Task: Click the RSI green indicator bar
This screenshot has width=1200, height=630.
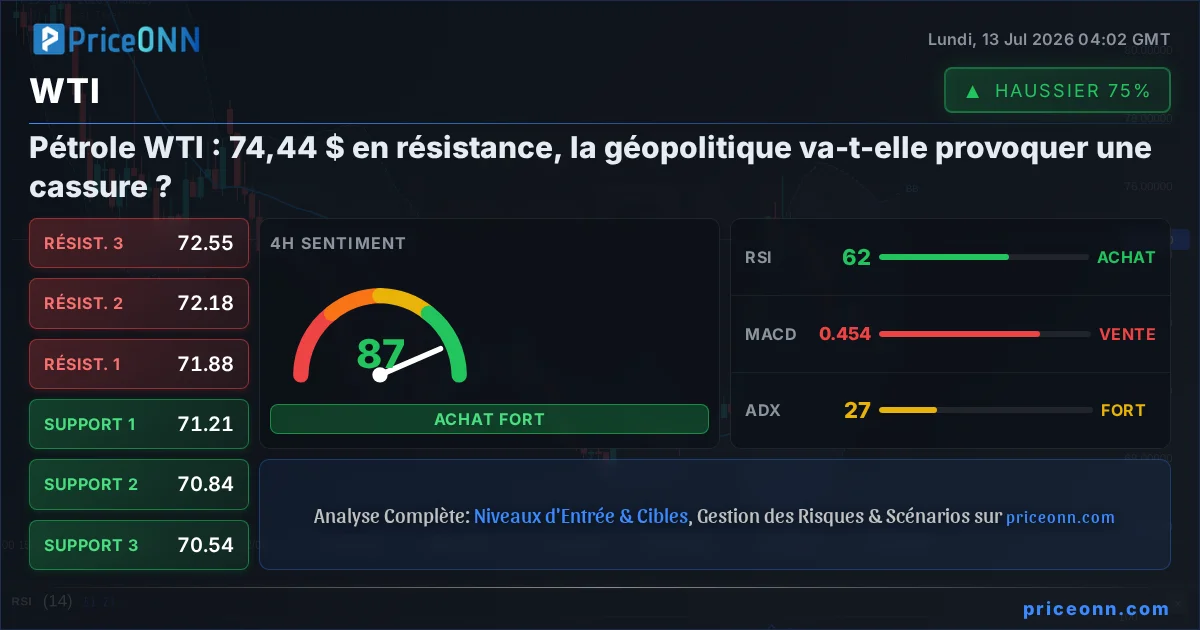Action: 943,257
